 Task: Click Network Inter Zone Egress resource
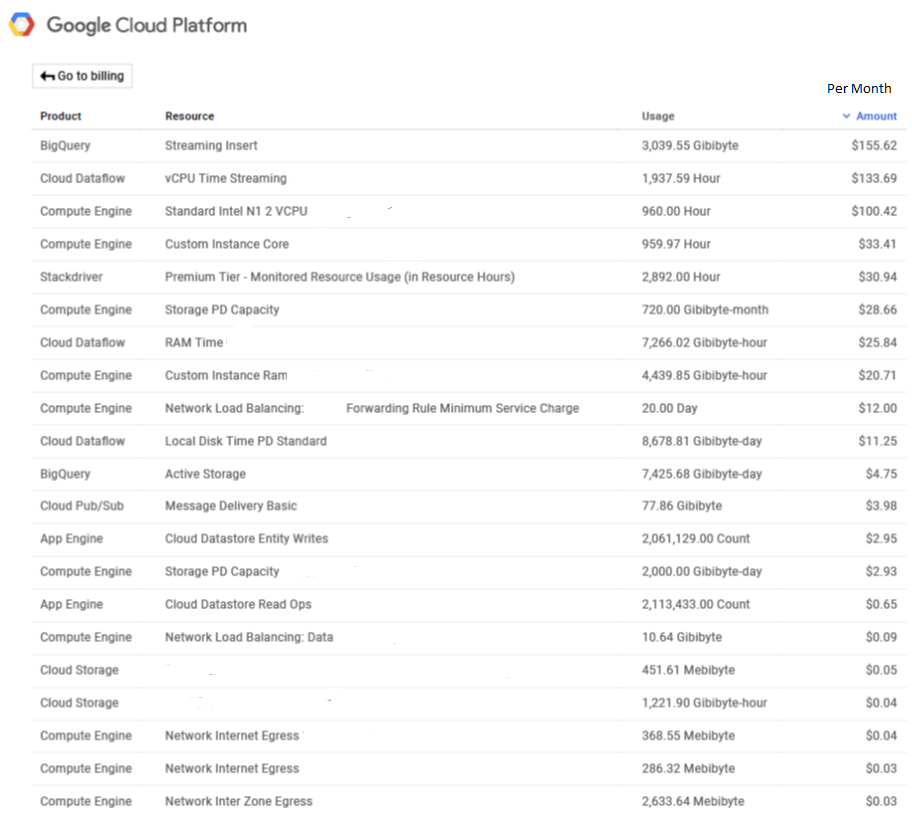tap(238, 801)
